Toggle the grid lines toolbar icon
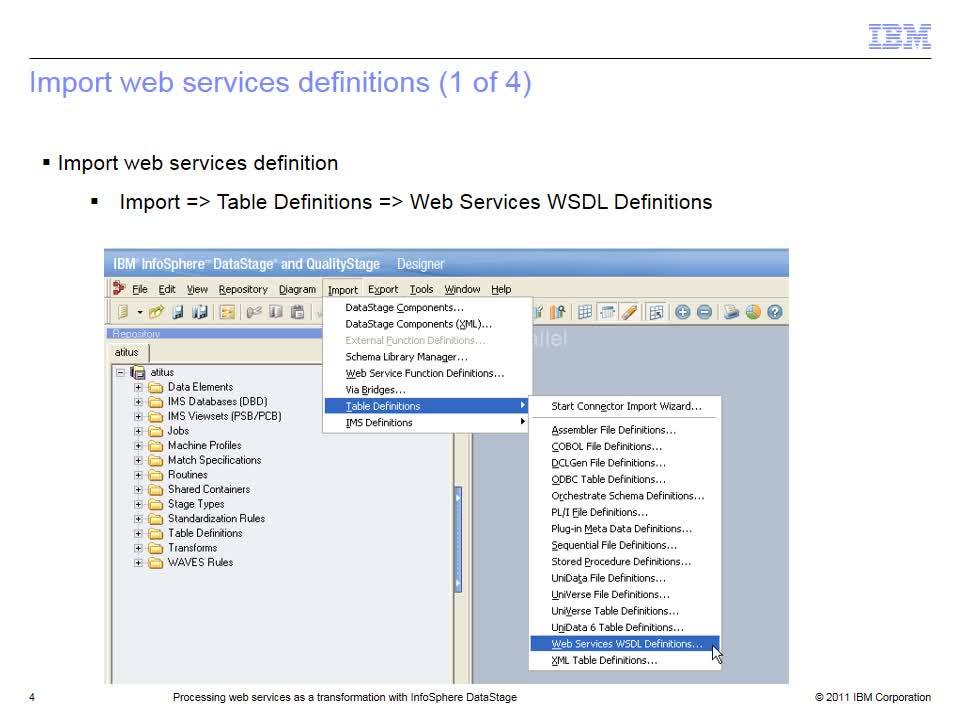This screenshot has height=720, width=960. pyautogui.click(x=585, y=312)
